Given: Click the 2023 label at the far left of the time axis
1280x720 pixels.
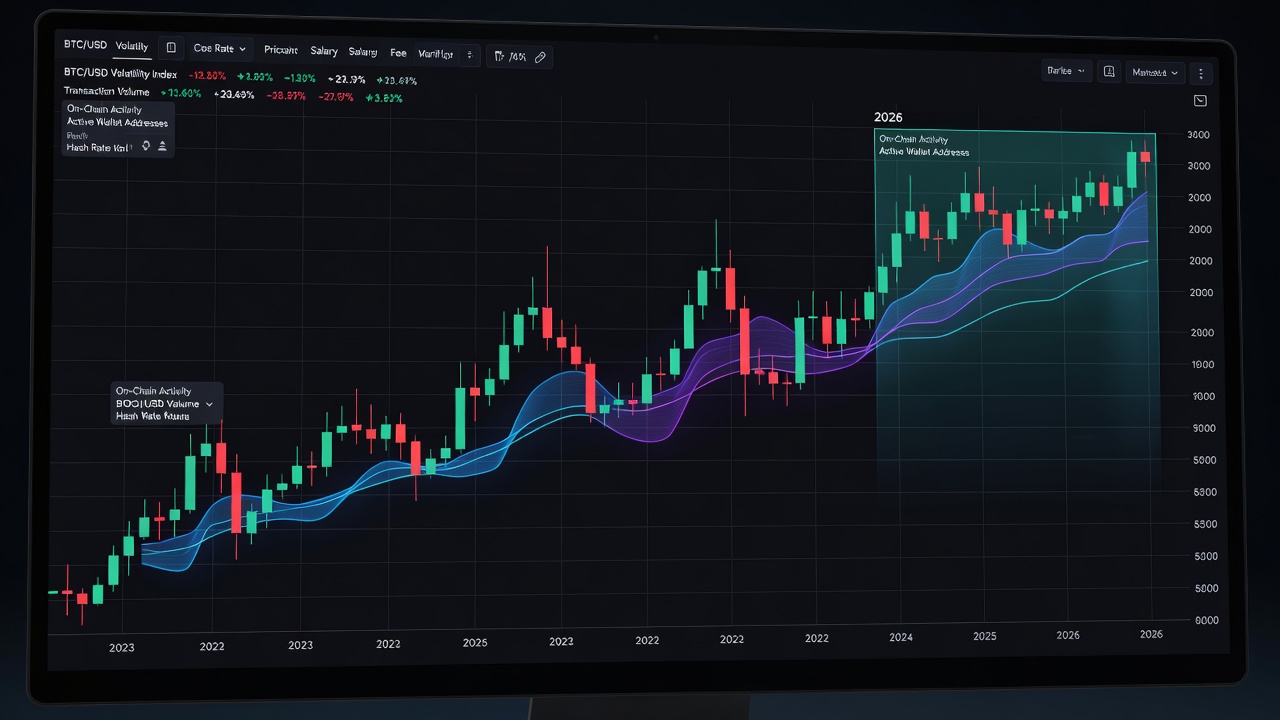Looking at the screenshot, I should [121, 647].
